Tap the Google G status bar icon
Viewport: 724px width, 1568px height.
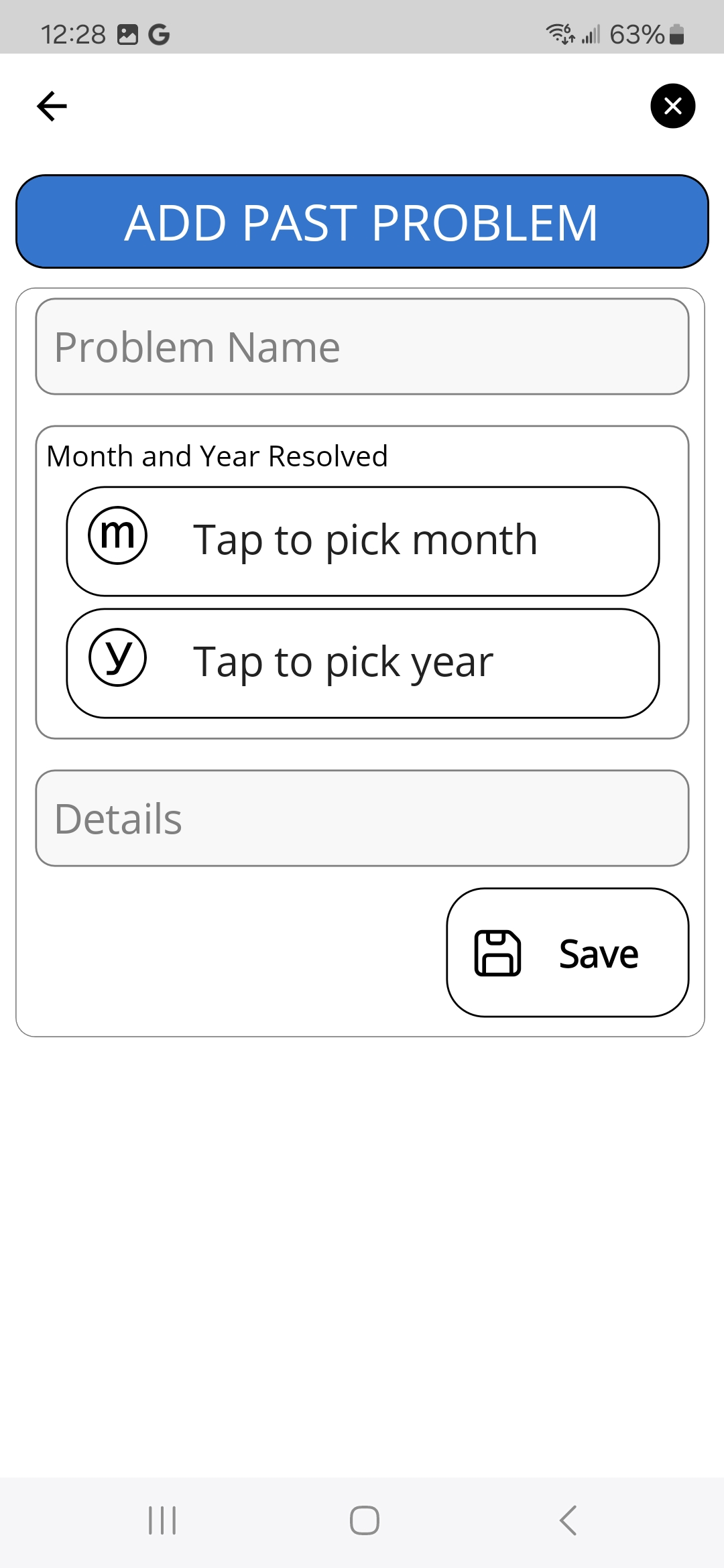tap(159, 34)
